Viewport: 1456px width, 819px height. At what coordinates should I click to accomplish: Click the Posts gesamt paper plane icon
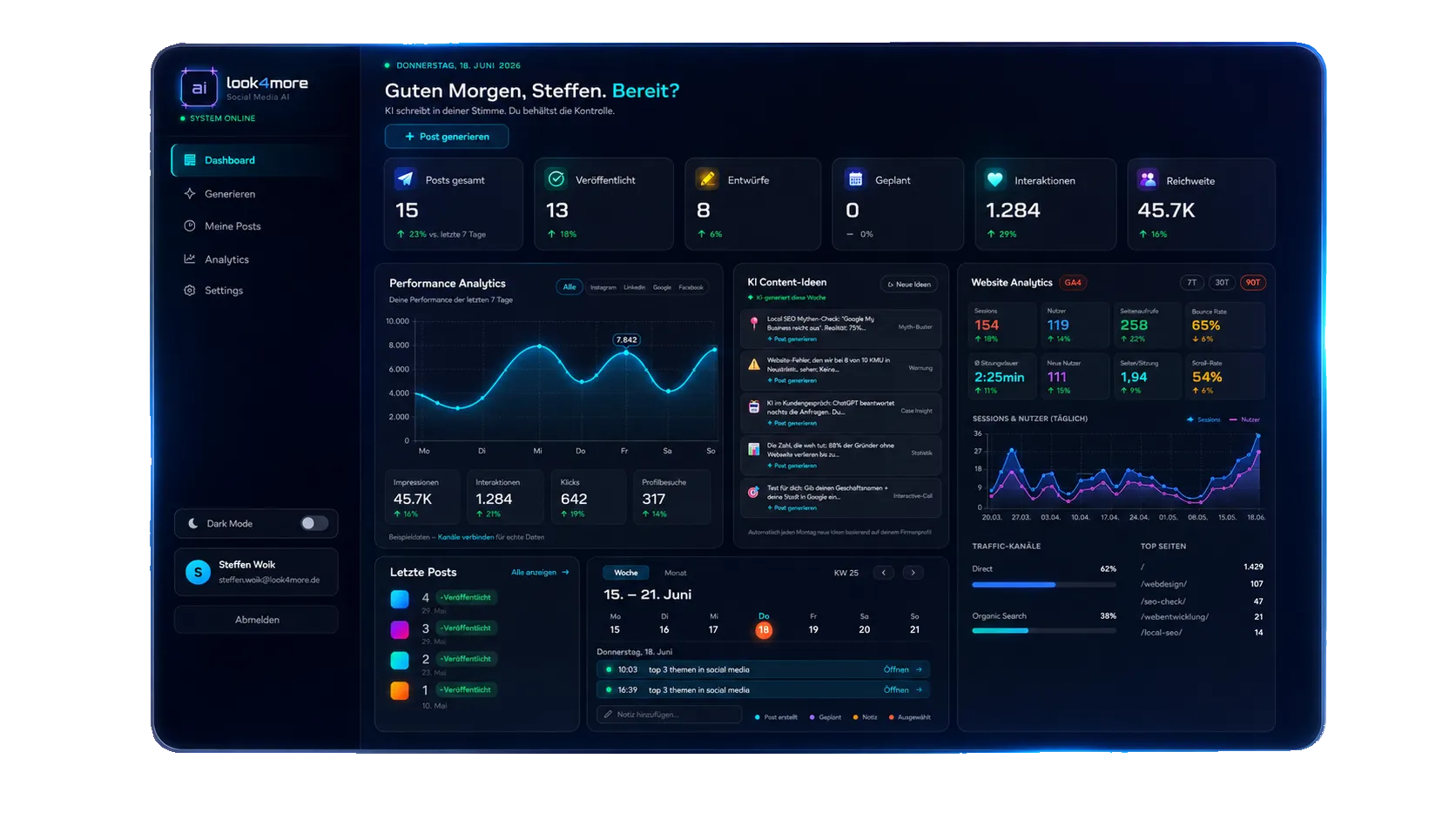coord(406,179)
